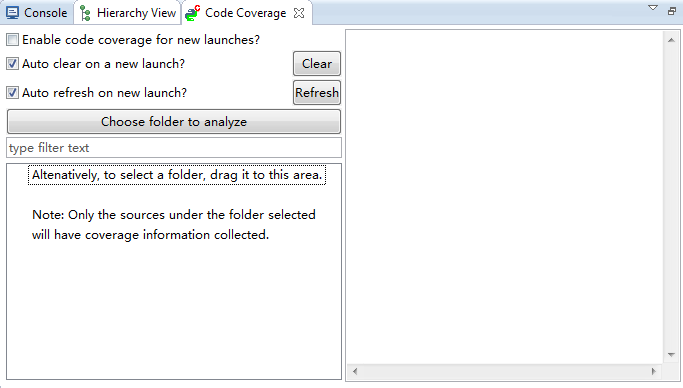
Task: Click the Code Coverage python icon
Action: coord(192,13)
